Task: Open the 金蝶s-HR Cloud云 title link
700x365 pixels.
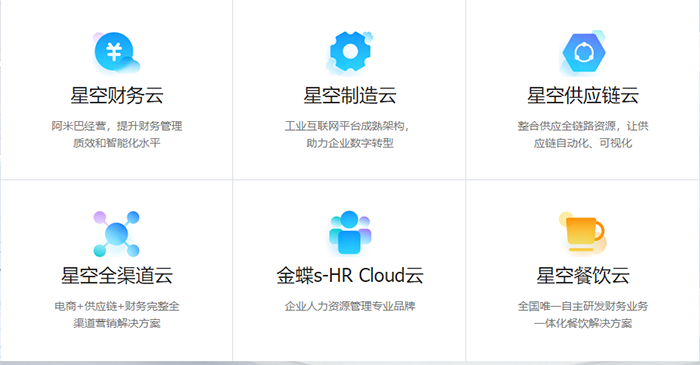Action: [350, 275]
